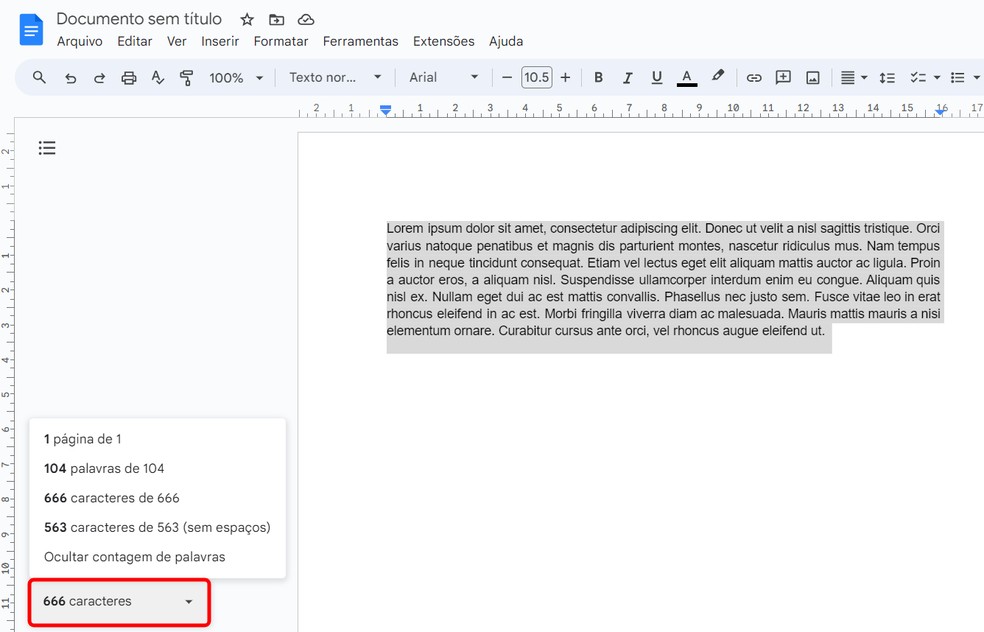Open the Formatar menu
Image resolution: width=984 pixels, height=632 pixels.
coord(281,41)
